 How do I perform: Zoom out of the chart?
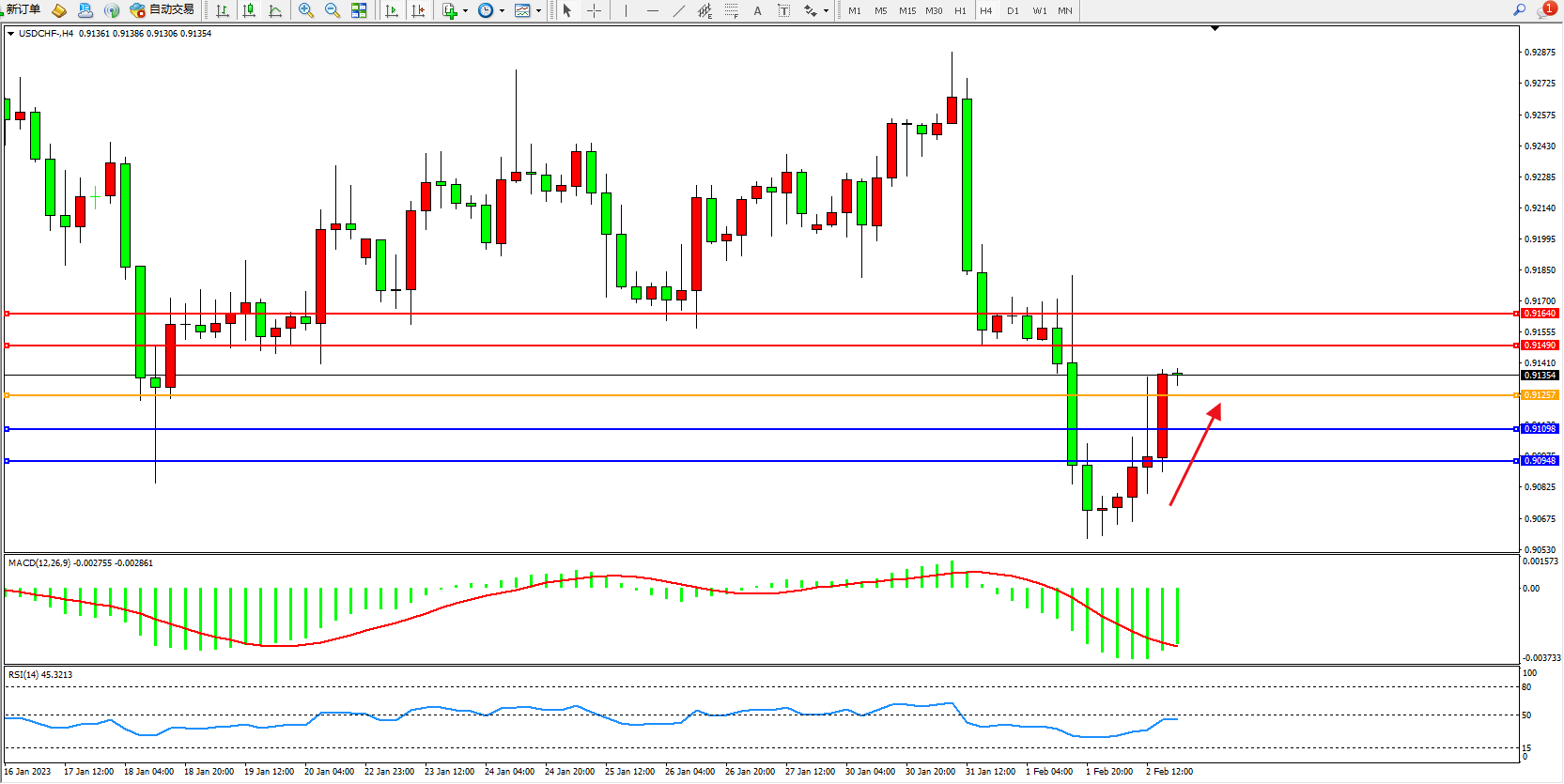coord(332,10)
